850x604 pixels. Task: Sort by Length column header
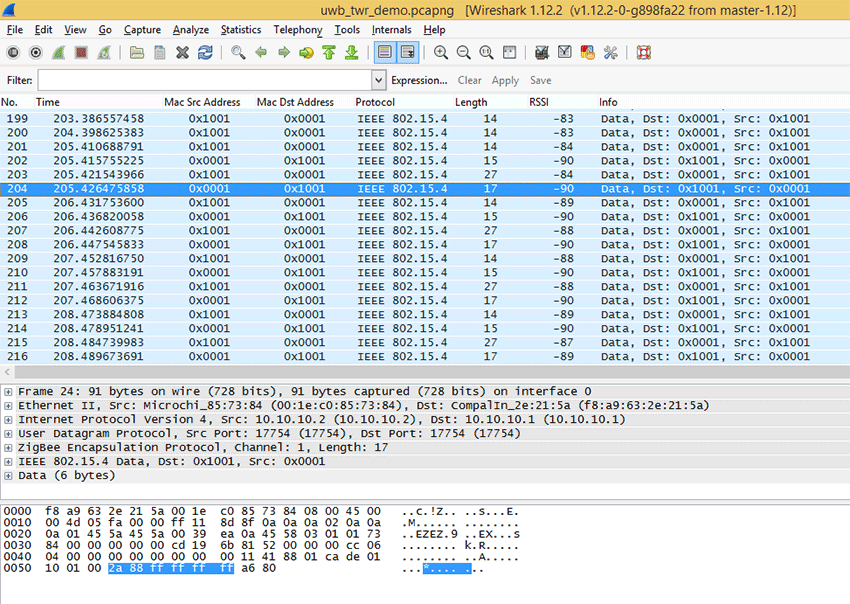tap(490, 102)
